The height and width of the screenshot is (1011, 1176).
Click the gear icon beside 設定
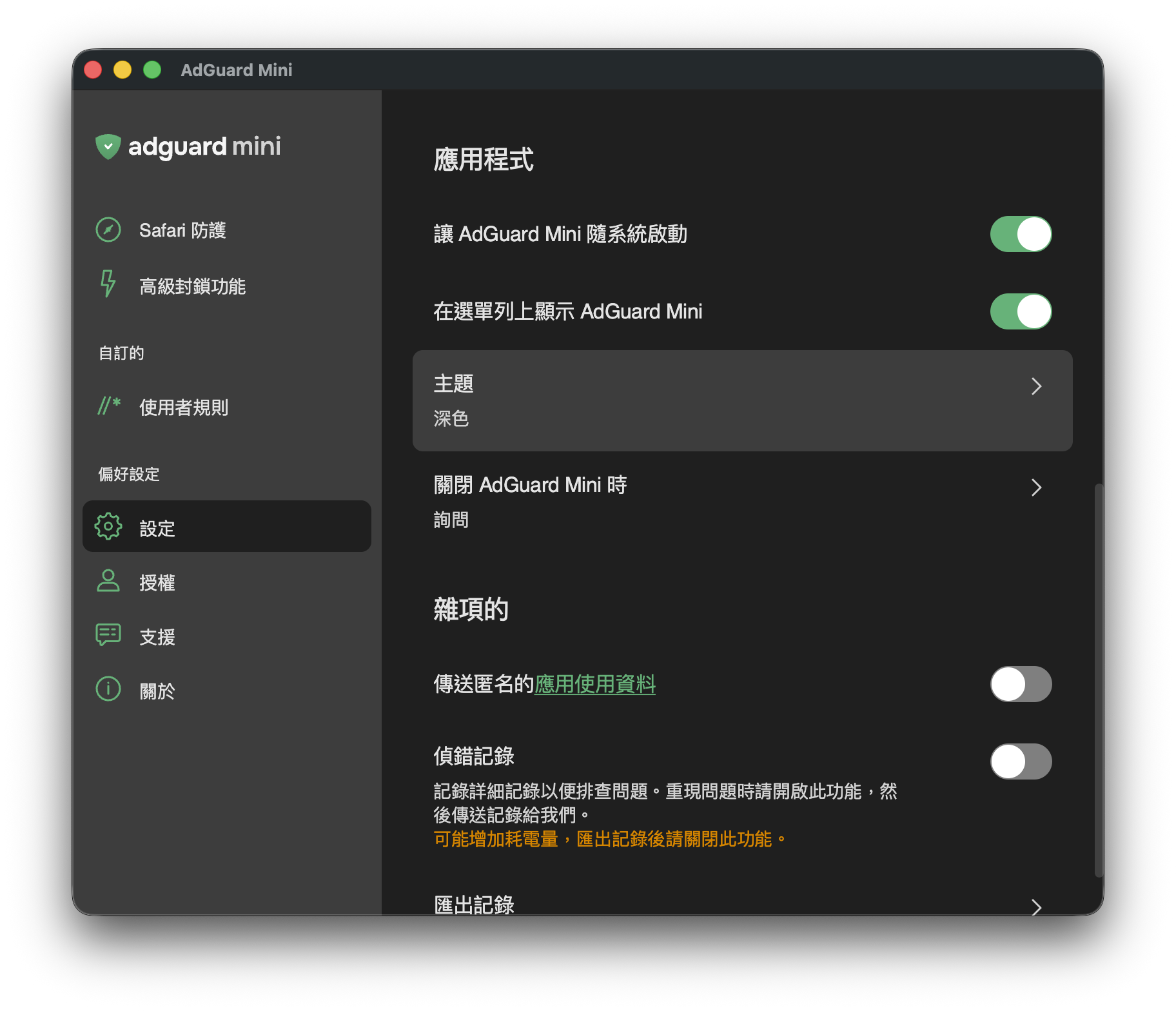pyautogui.click(x=108, y=527)
